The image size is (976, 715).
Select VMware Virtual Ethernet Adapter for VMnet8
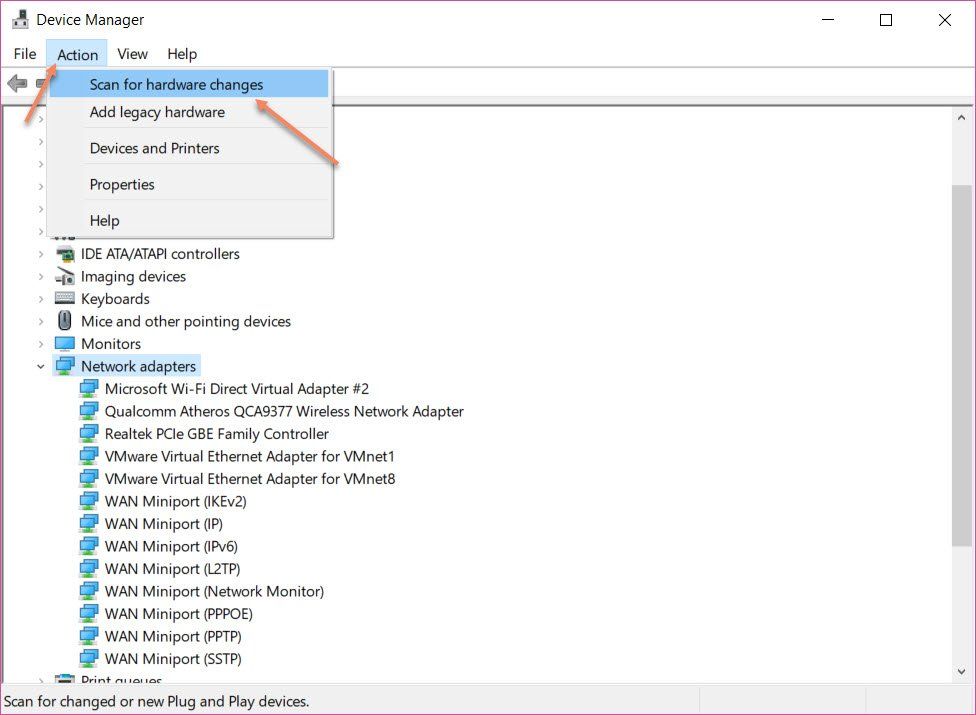pos(250,479)
